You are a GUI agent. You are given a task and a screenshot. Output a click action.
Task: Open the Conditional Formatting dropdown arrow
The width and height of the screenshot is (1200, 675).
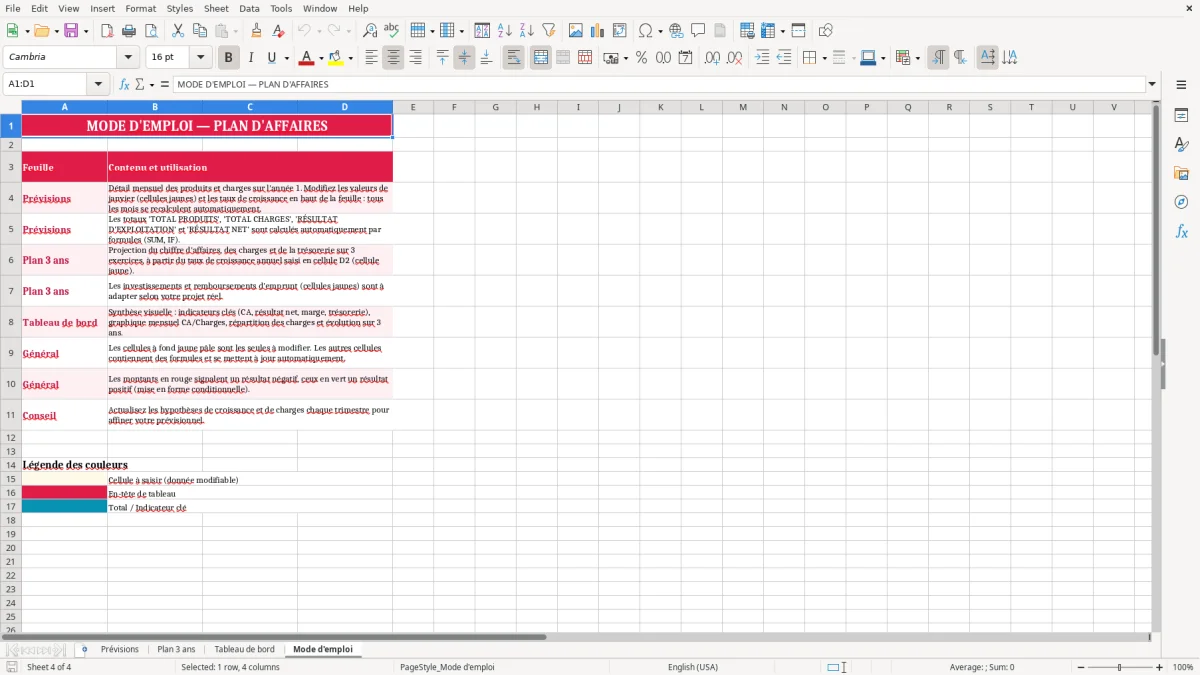click(x=917, y=58)
